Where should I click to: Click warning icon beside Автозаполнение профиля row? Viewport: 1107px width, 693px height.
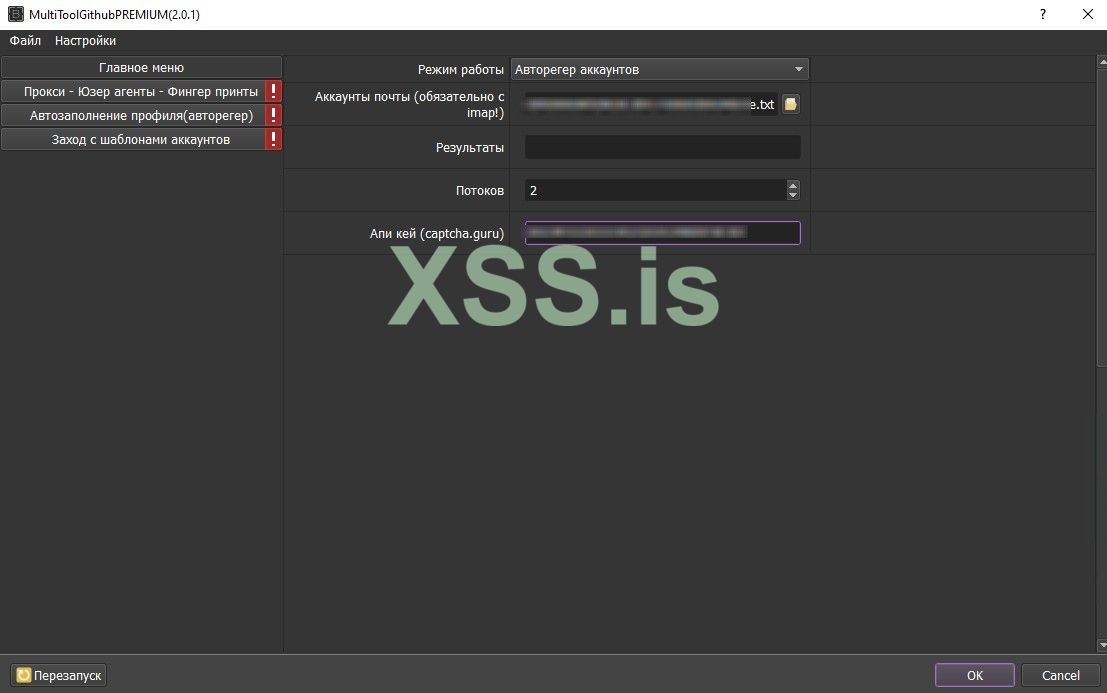pos(273,115)
